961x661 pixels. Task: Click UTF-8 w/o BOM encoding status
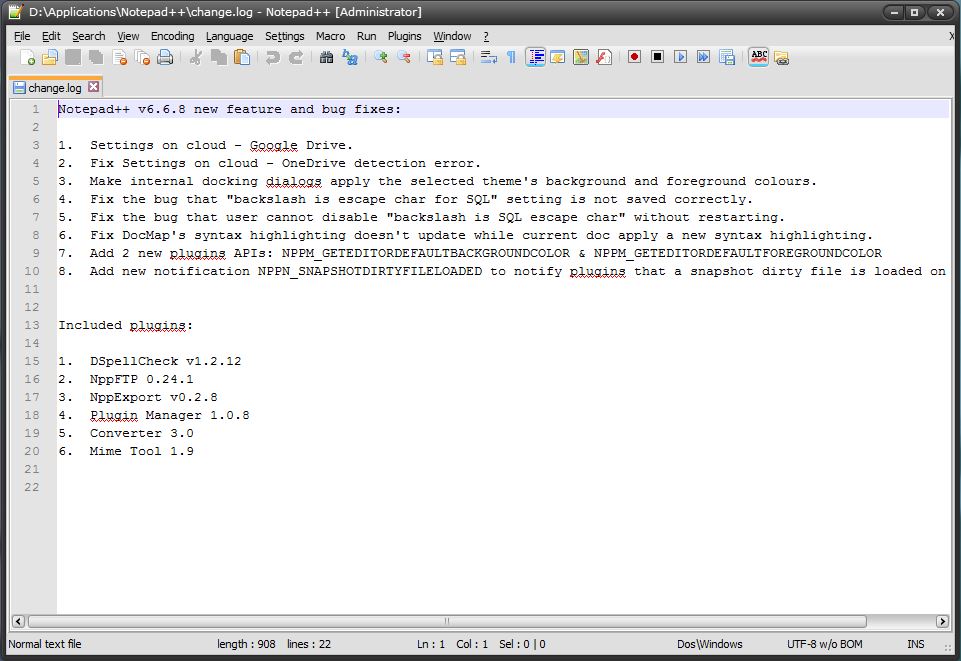pyautogui.click(x=824, y=644)
